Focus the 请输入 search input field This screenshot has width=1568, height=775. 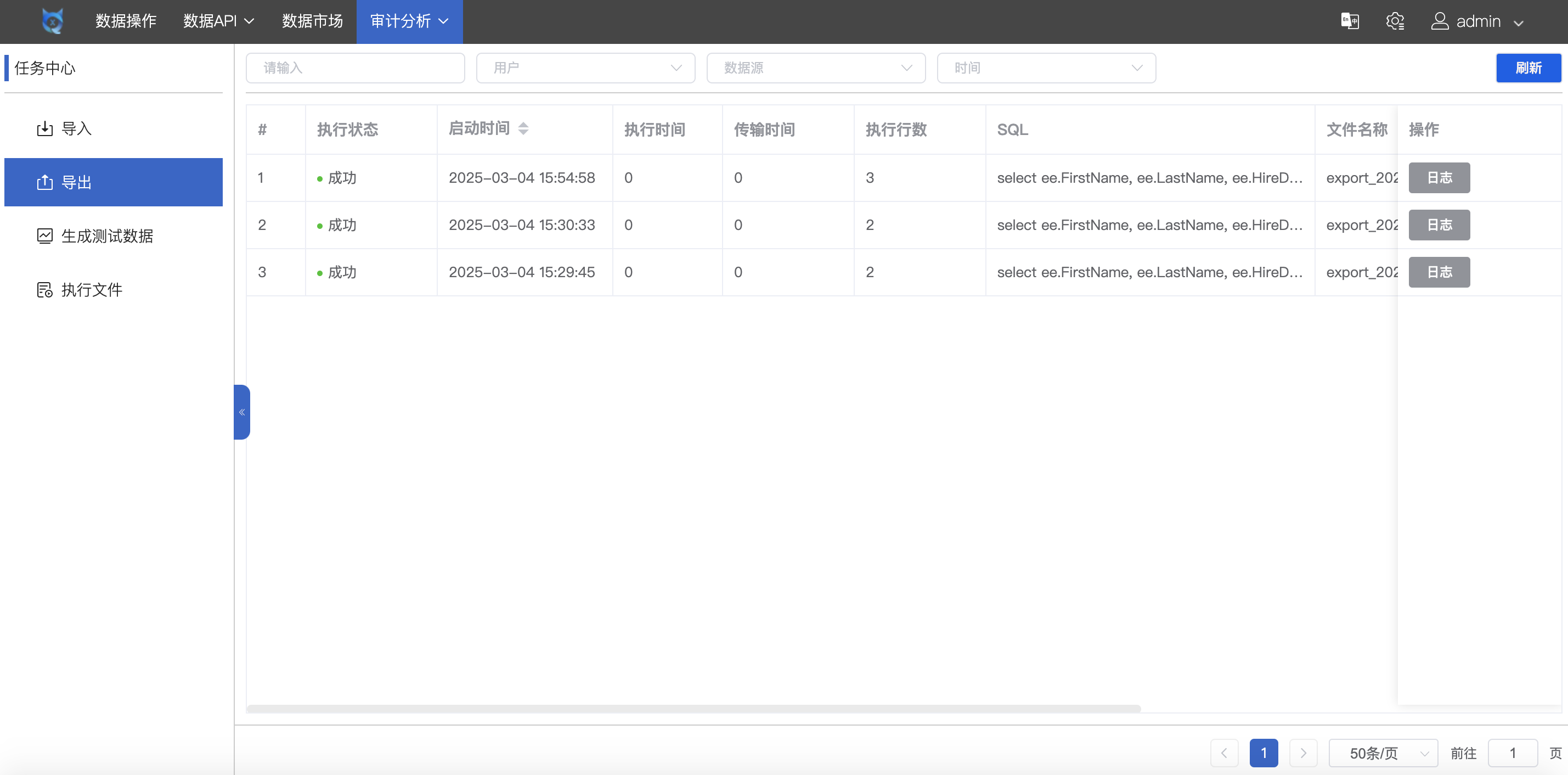click(x=355, y=68)
